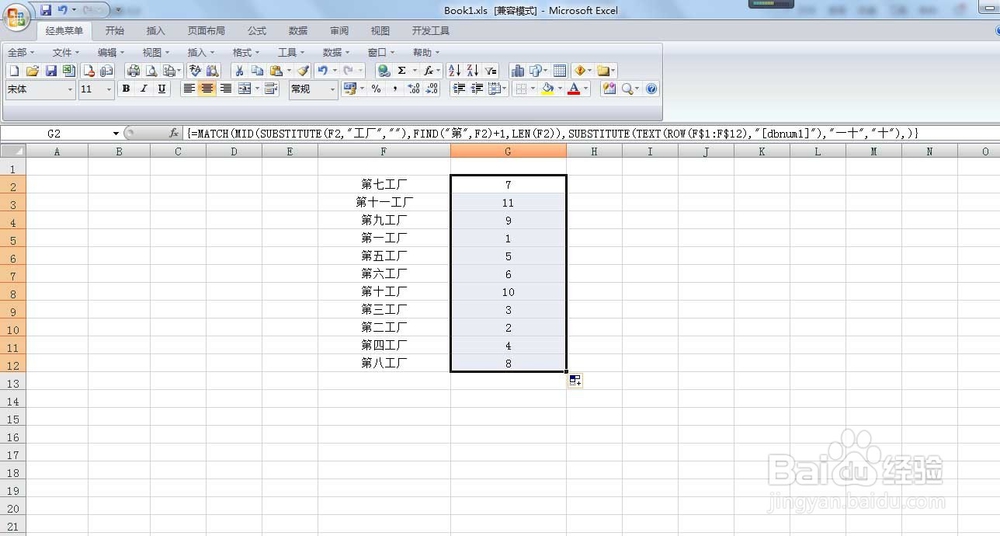The height and width of the screenshot is (536, 1000).
Task: Increase decimal places
Action: (x=413, y=89)
